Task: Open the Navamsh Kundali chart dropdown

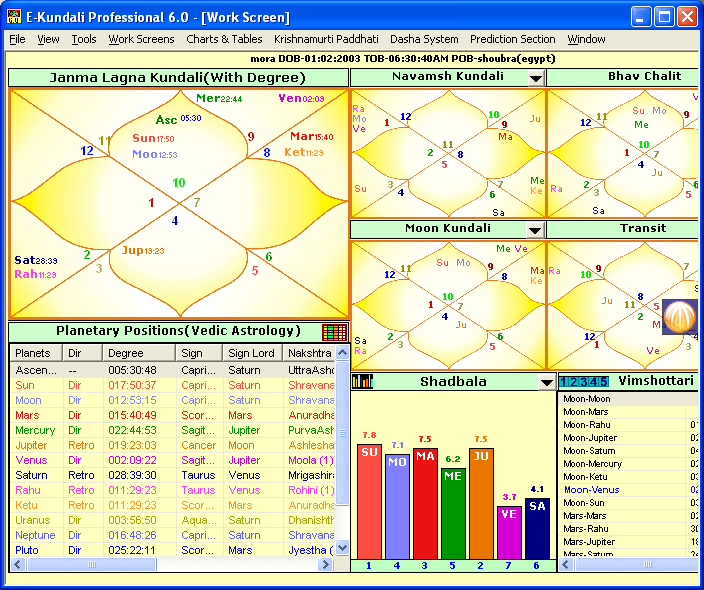Action: (536, 78)
